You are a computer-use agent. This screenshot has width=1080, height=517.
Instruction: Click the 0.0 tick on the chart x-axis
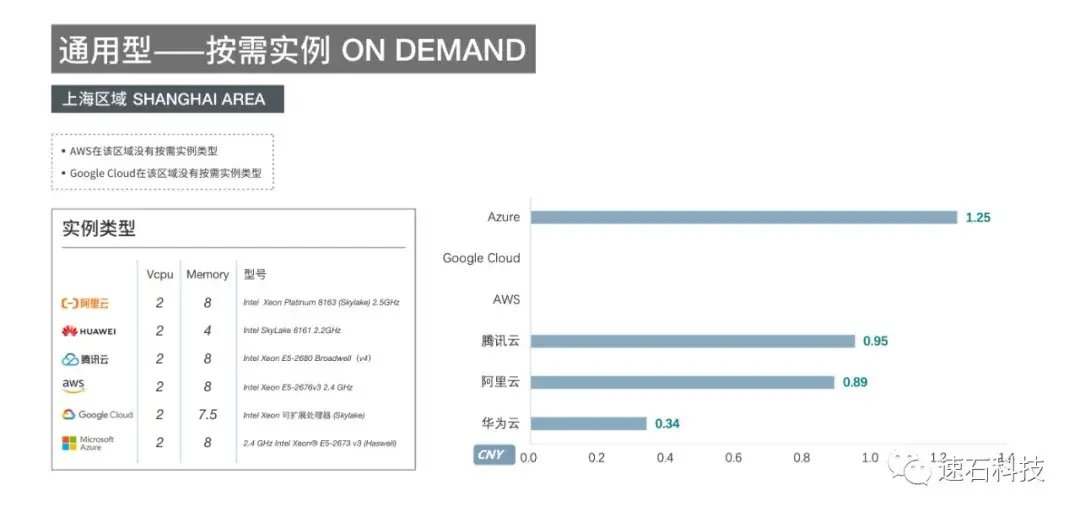point(528,458)
